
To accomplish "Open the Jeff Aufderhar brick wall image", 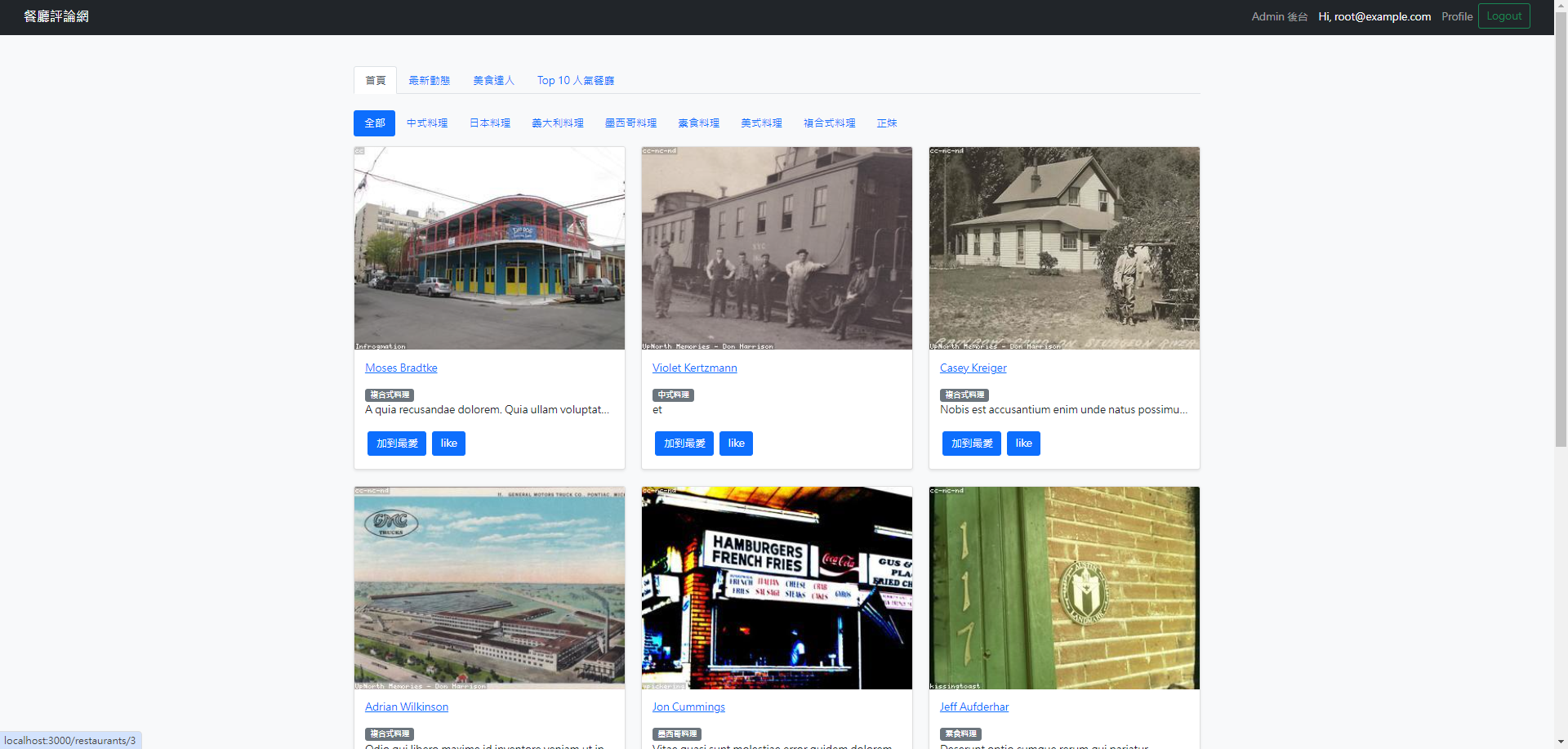I will 1064,588.
